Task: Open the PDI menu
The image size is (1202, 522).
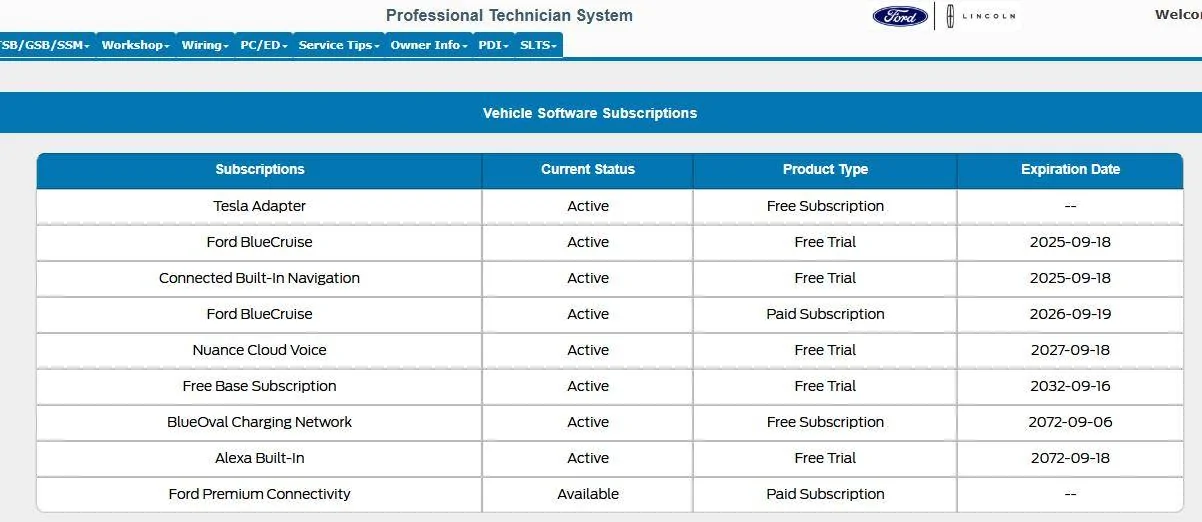Action: 494,45
